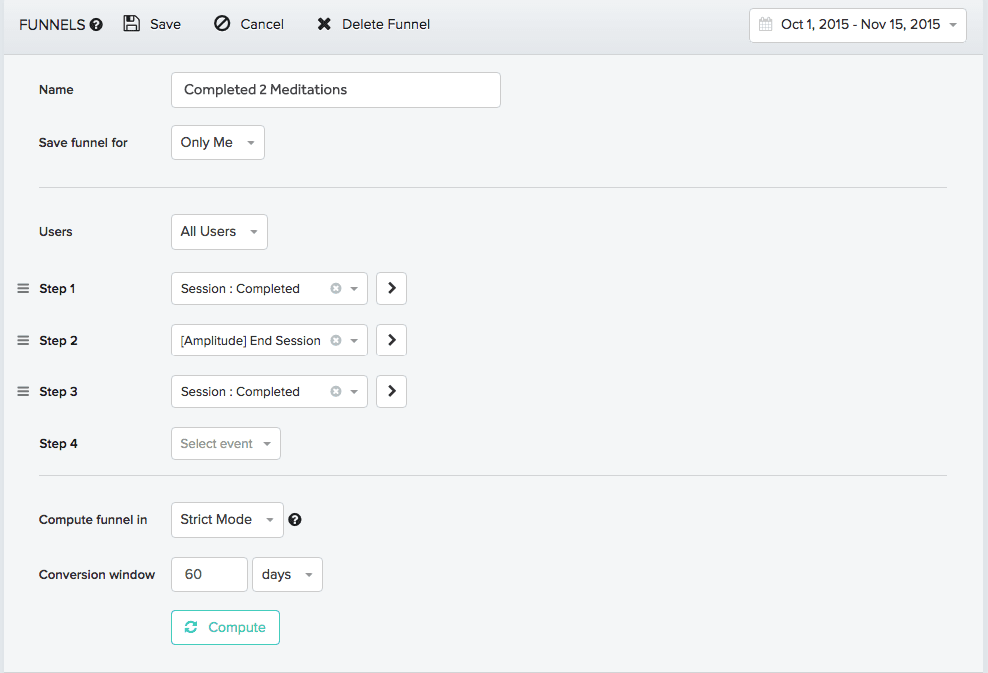The height and width of the screenshot is (673, 988).
Task: Expand filters for Step 2 via chevron button
Action: [391, 340]
